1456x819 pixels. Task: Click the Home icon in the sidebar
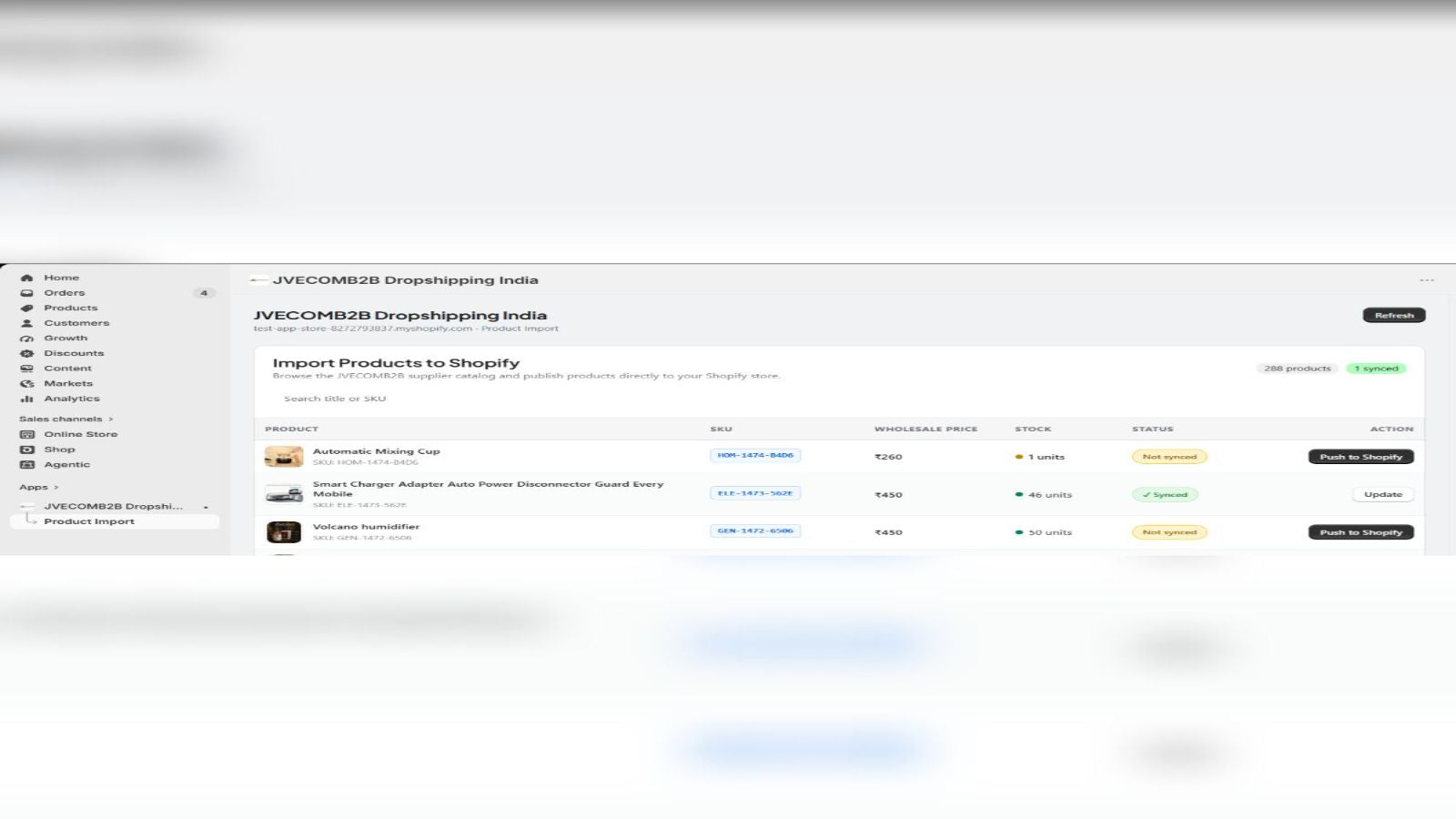(x=26, y=278)
